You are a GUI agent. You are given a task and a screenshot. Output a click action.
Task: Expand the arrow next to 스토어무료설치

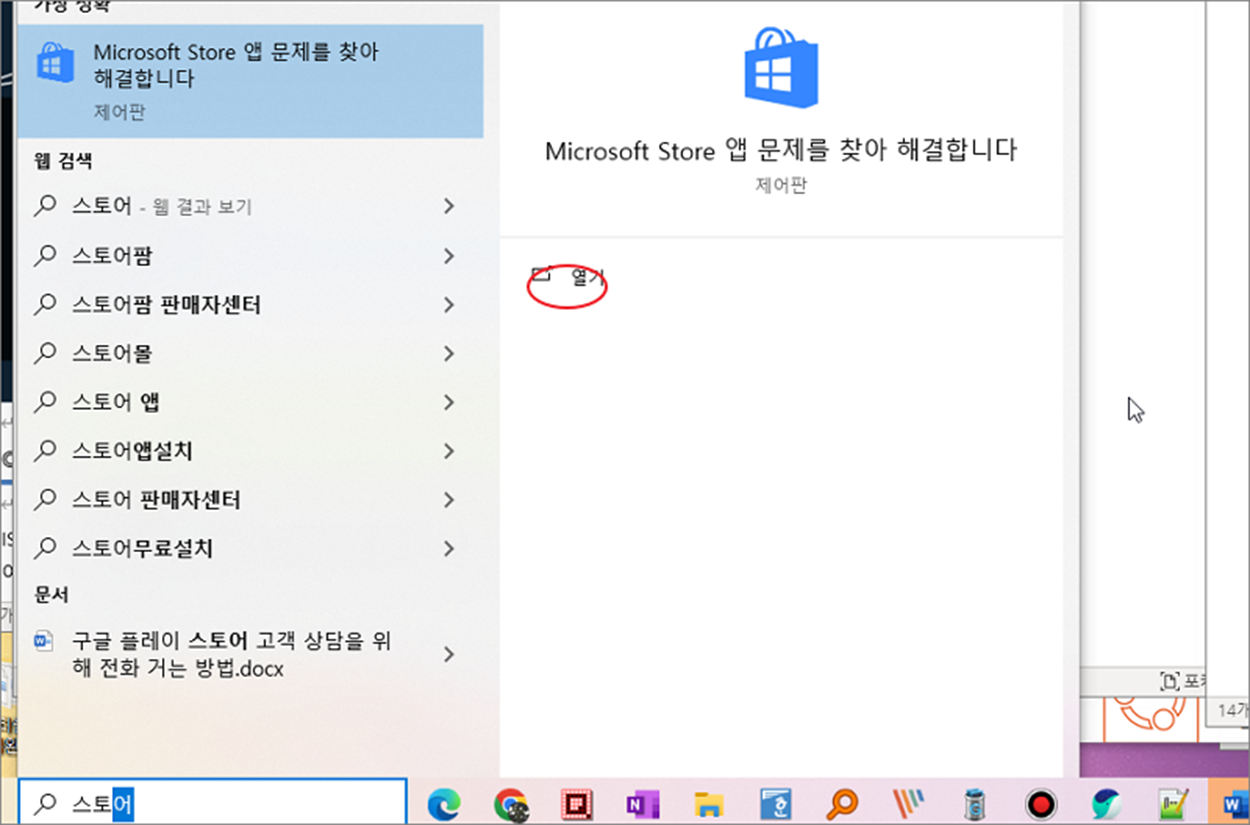449,548
